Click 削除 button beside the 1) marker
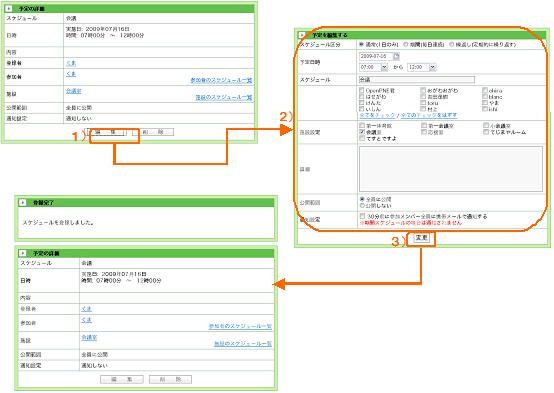The image size is (554, 393). pos(153,132)
